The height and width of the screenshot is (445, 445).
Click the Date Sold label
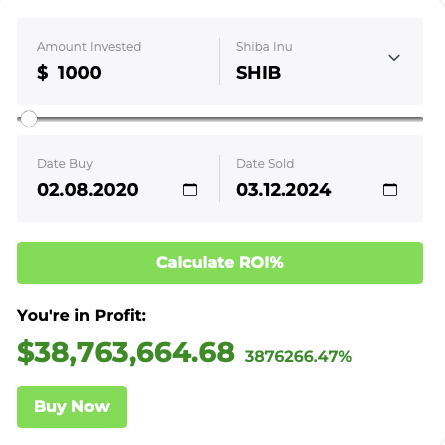click(x=265, y=164)
